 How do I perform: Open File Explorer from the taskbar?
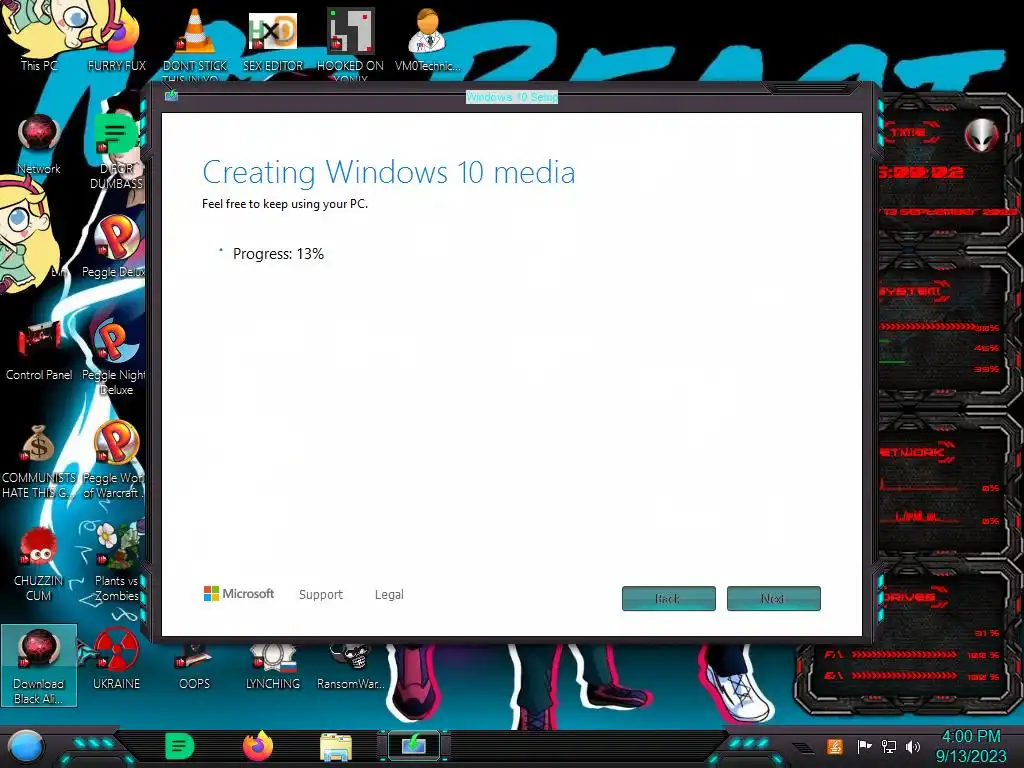pos(336,746)
